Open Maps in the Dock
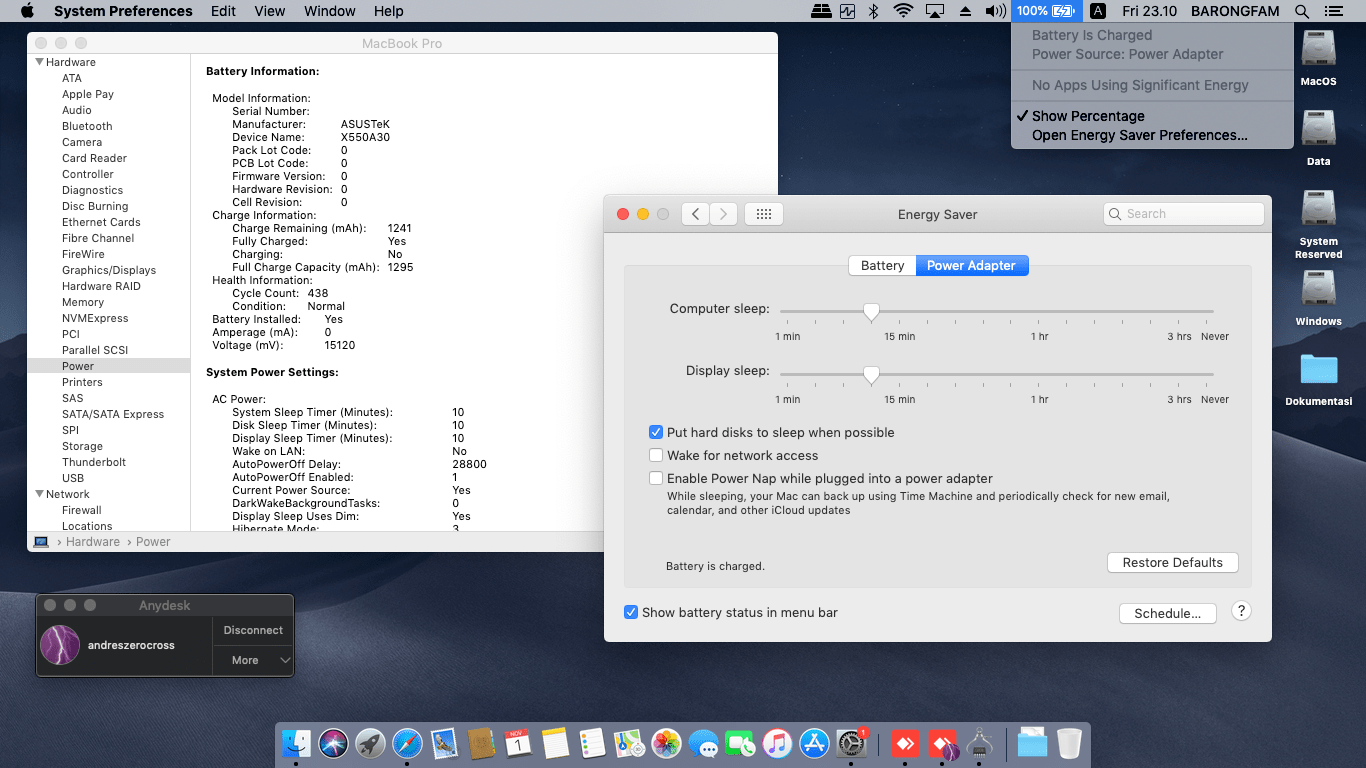Screen dimensions: 1366x768 [629, 743]
